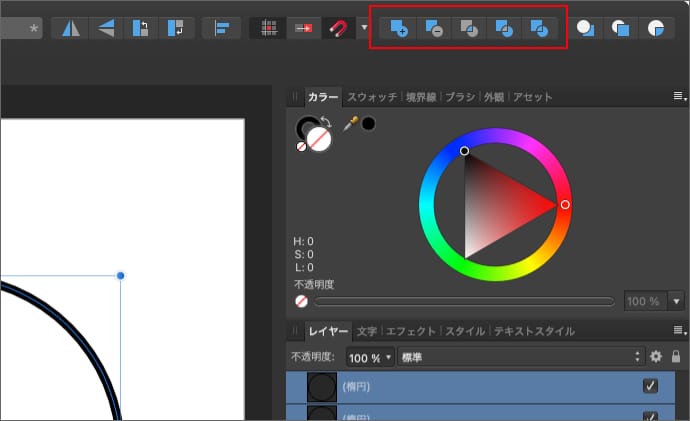Open the color panel options menu
Screen dimensions: 690x421
(678, 97)
